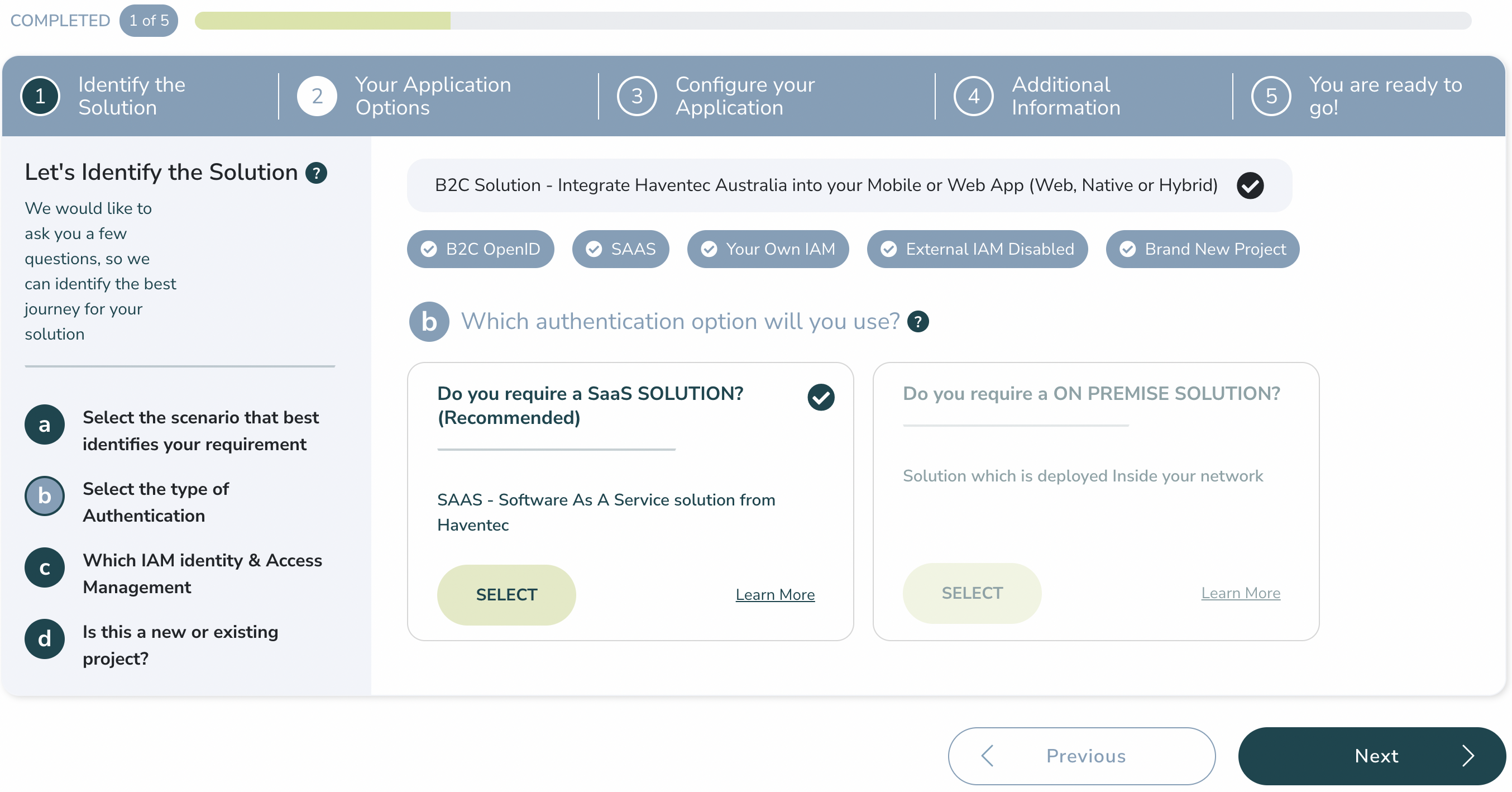Click B2C Solution summary text bar
Image resolution: width=1512 pixels, height=792 pixels.
(849, 185)
